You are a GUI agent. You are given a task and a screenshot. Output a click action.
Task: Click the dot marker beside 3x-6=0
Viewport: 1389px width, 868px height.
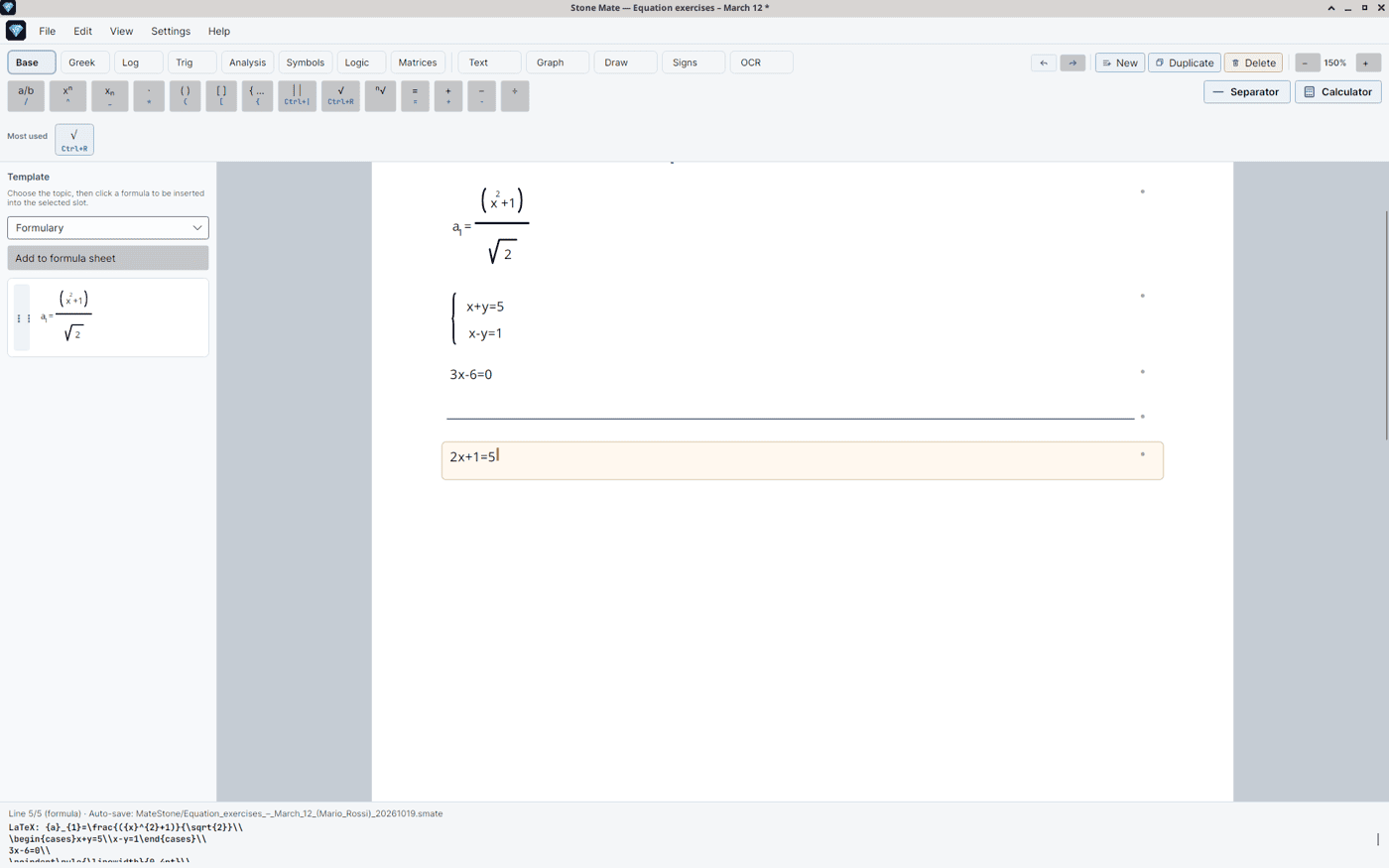click(1143, 372)
